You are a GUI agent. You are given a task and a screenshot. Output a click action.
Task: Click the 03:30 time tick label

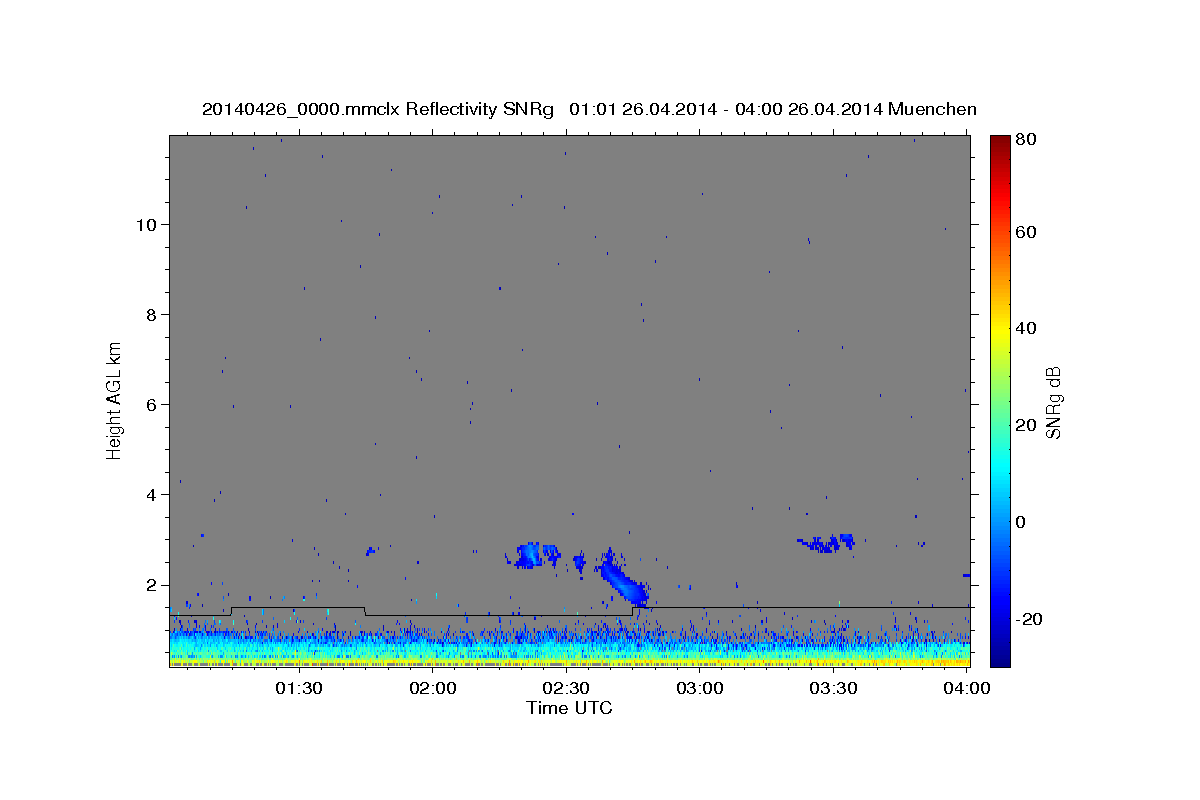pos(833,688)
